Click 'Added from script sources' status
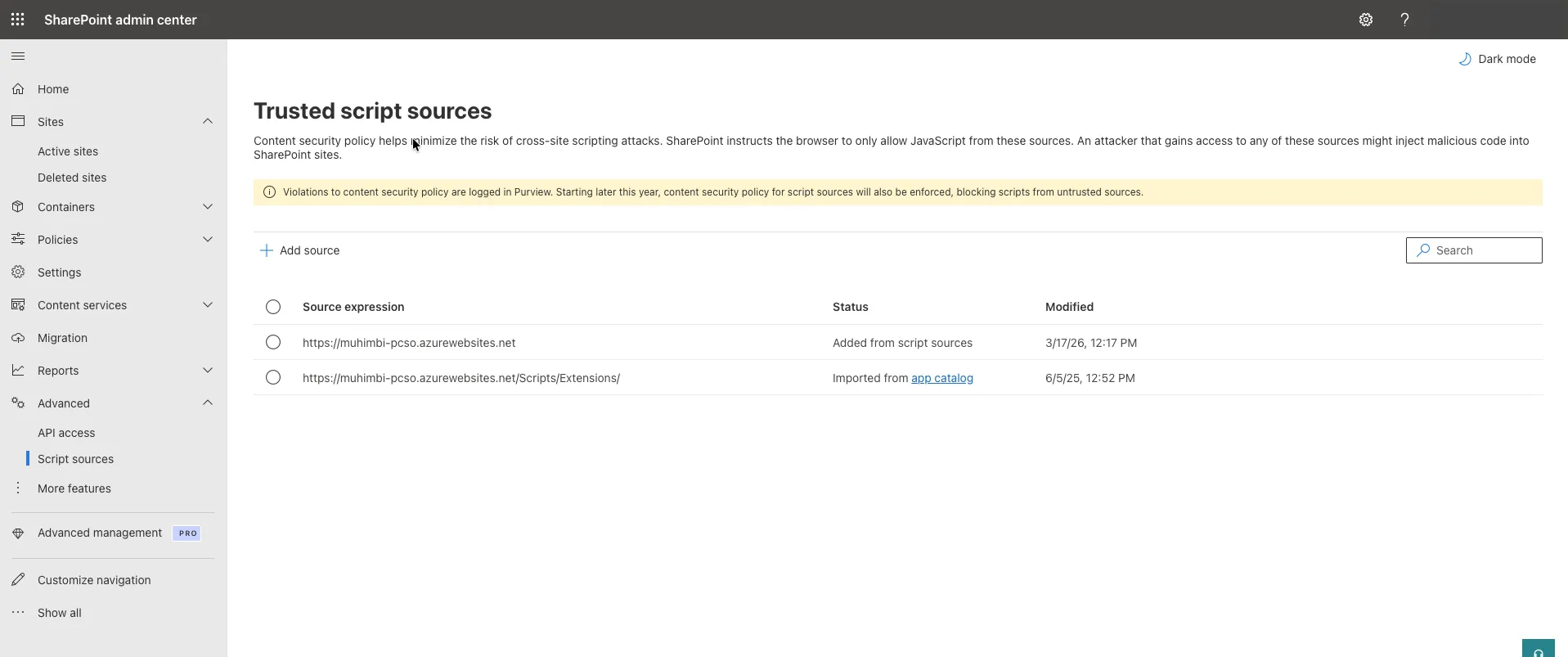Screen dimensions: 1568x657 point(902,343)
